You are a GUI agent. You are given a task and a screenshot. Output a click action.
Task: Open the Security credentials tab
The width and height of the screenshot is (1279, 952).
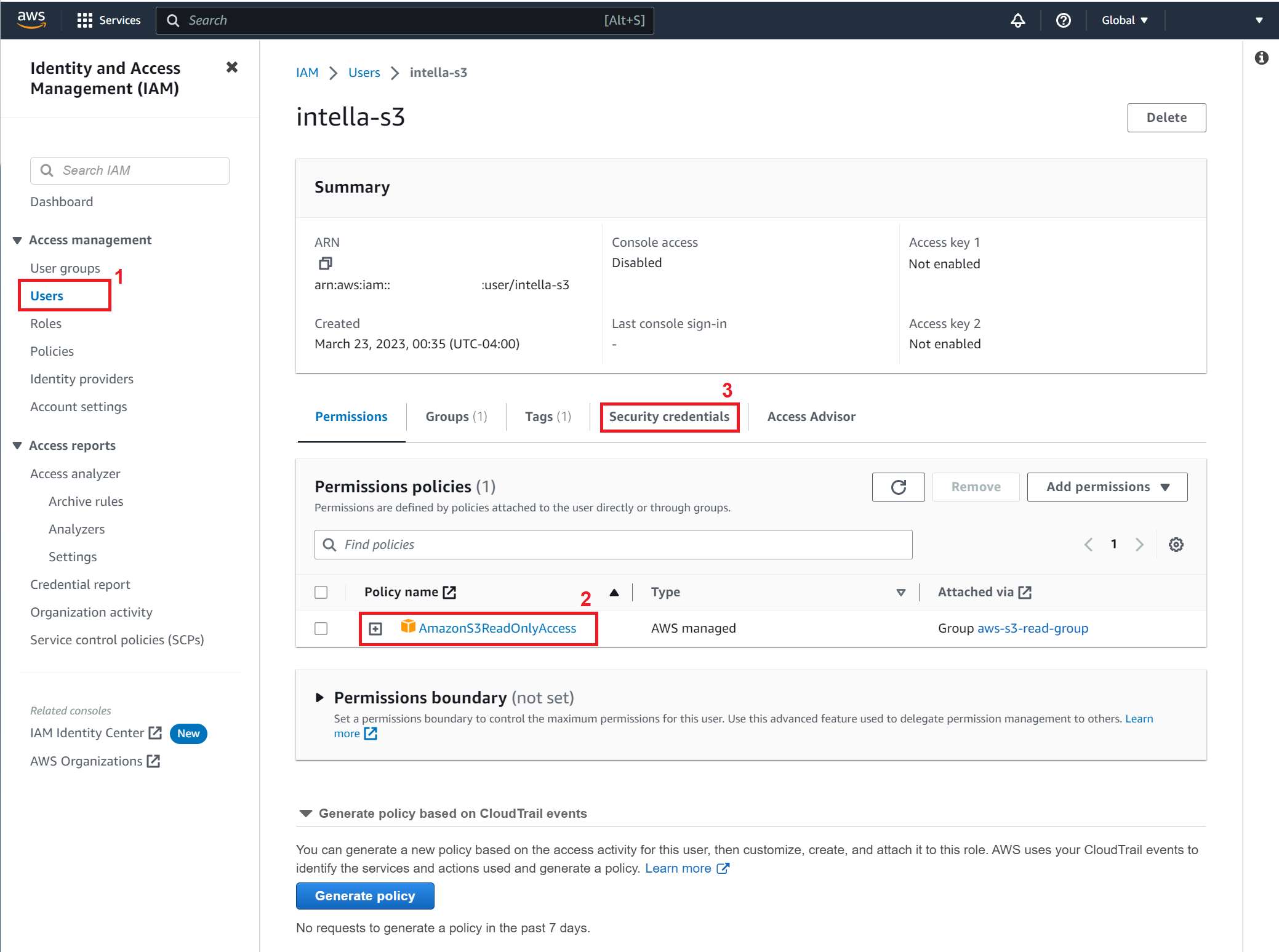pos(669,417)
